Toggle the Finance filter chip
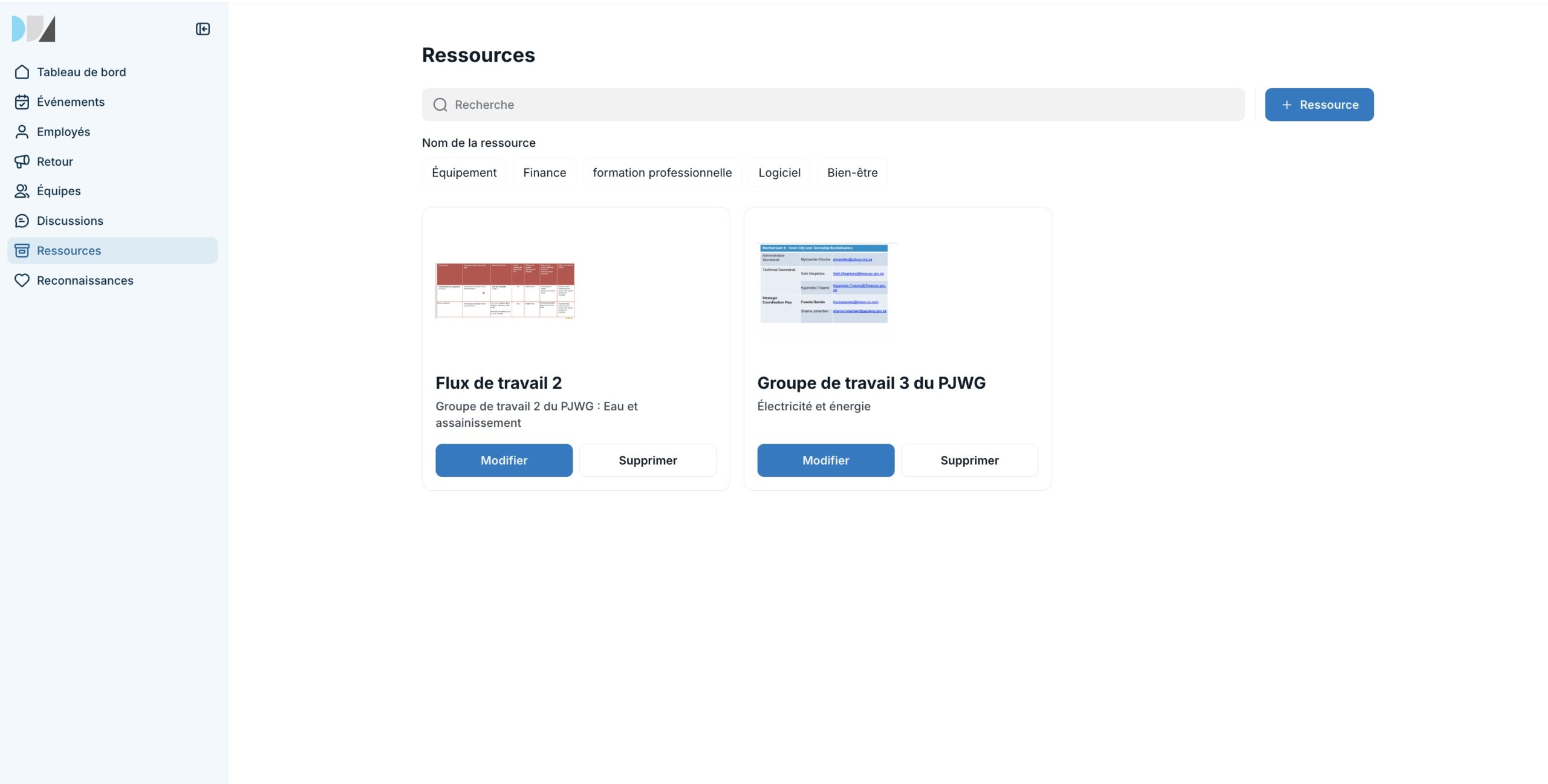This screenshot has height=784, width=1548. click(x=544, y=173)
